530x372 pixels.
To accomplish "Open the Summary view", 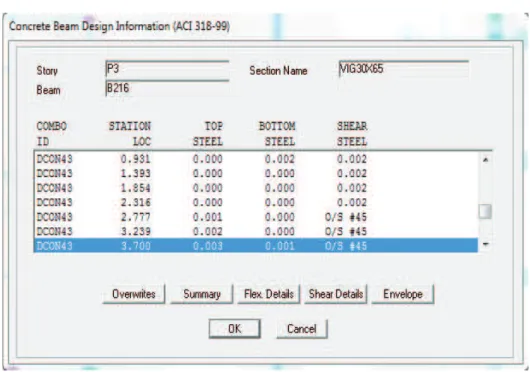I will (x=201, y=294).
